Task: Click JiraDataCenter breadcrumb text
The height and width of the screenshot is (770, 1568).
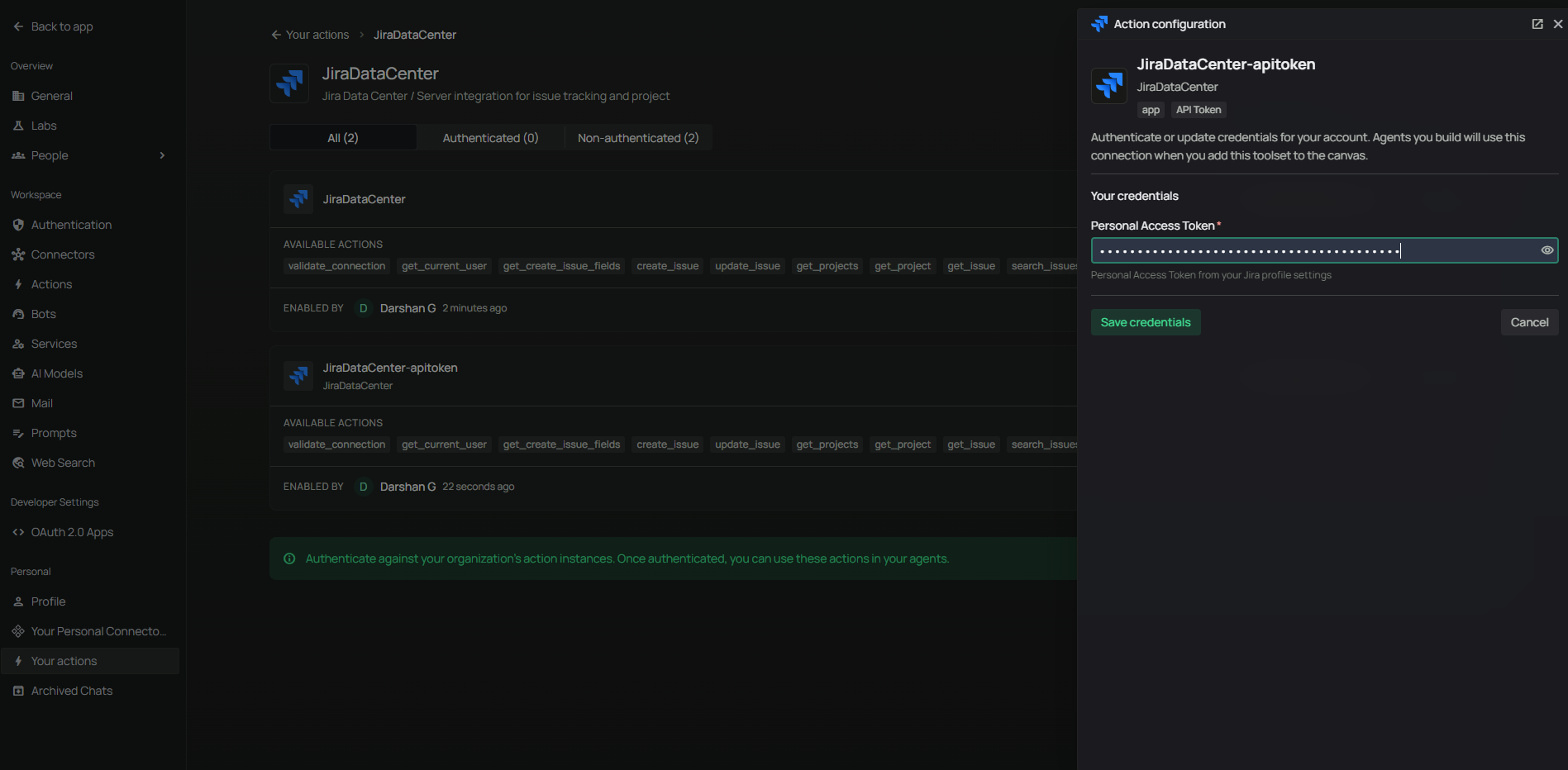Action: pos(415,35)
